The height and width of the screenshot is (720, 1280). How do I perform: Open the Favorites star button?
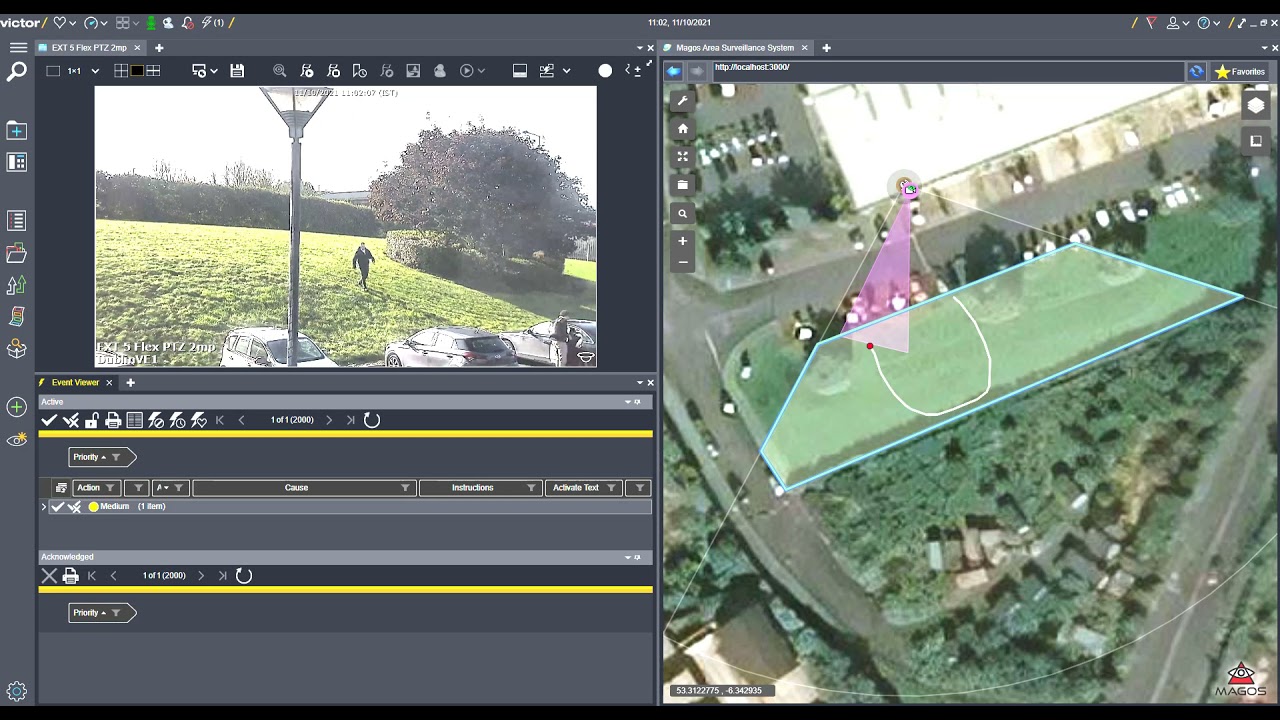[x=1241, y=72]
